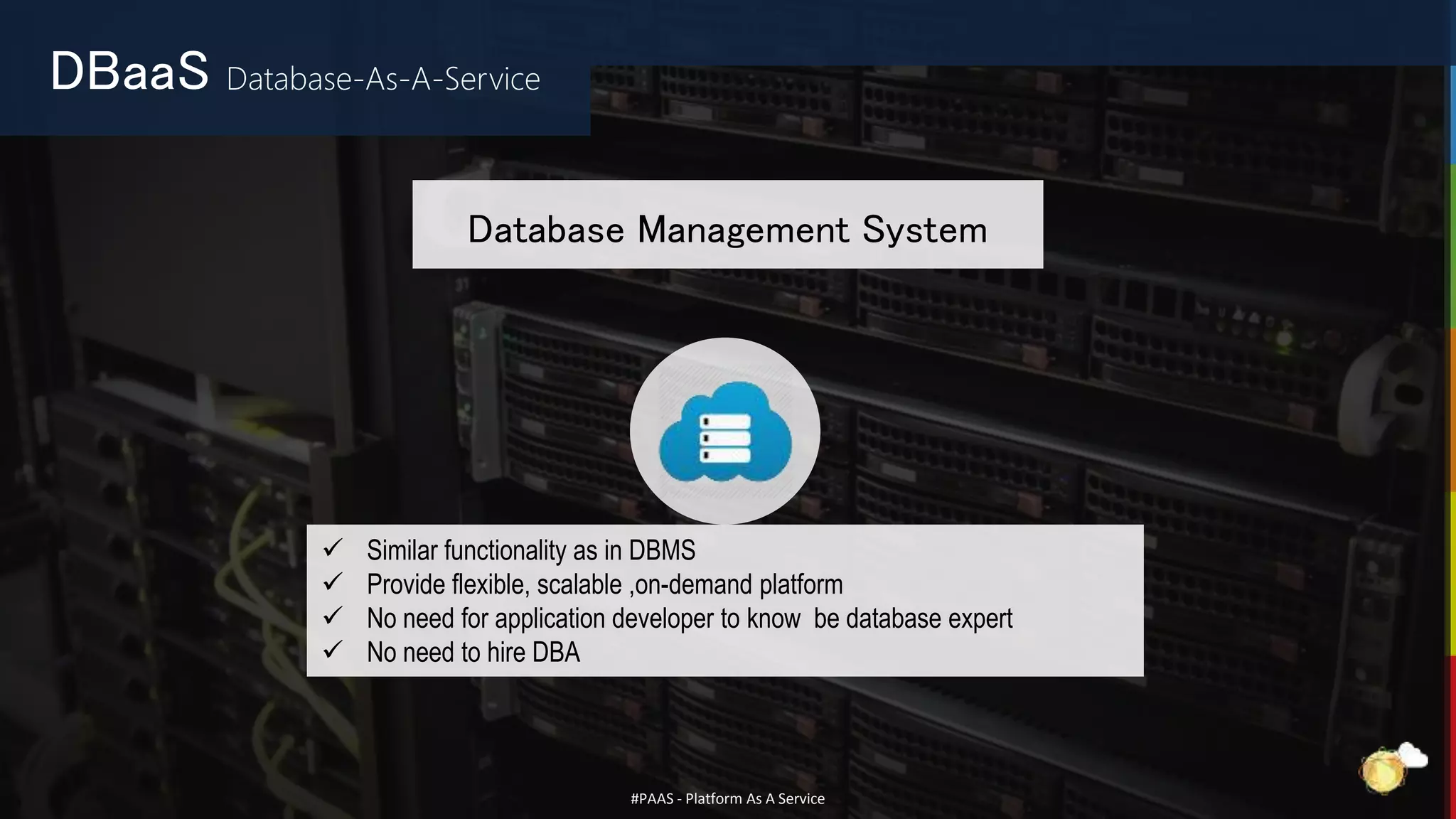This screenshot has width=1456, height=819.
Task: Select 'Provide flexible, scalable ,on-demand platform' line
Action: (x=605, y=584)
